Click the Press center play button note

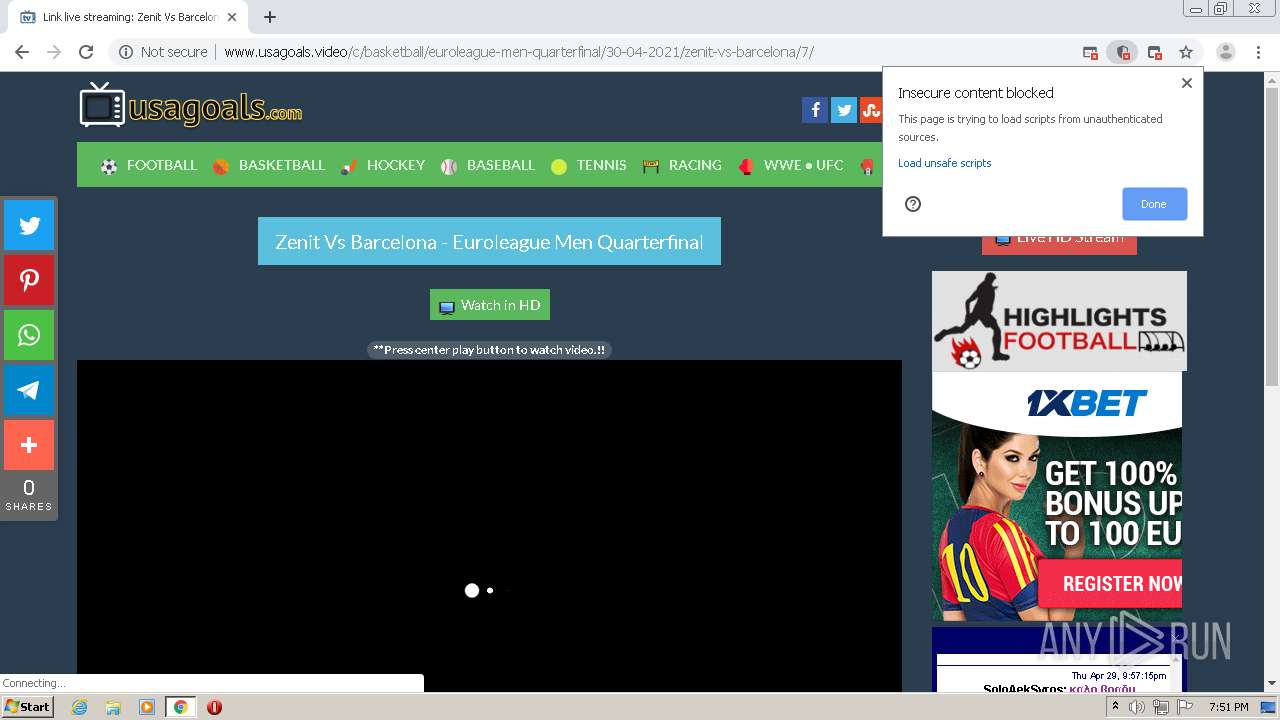tap(489, 350)
